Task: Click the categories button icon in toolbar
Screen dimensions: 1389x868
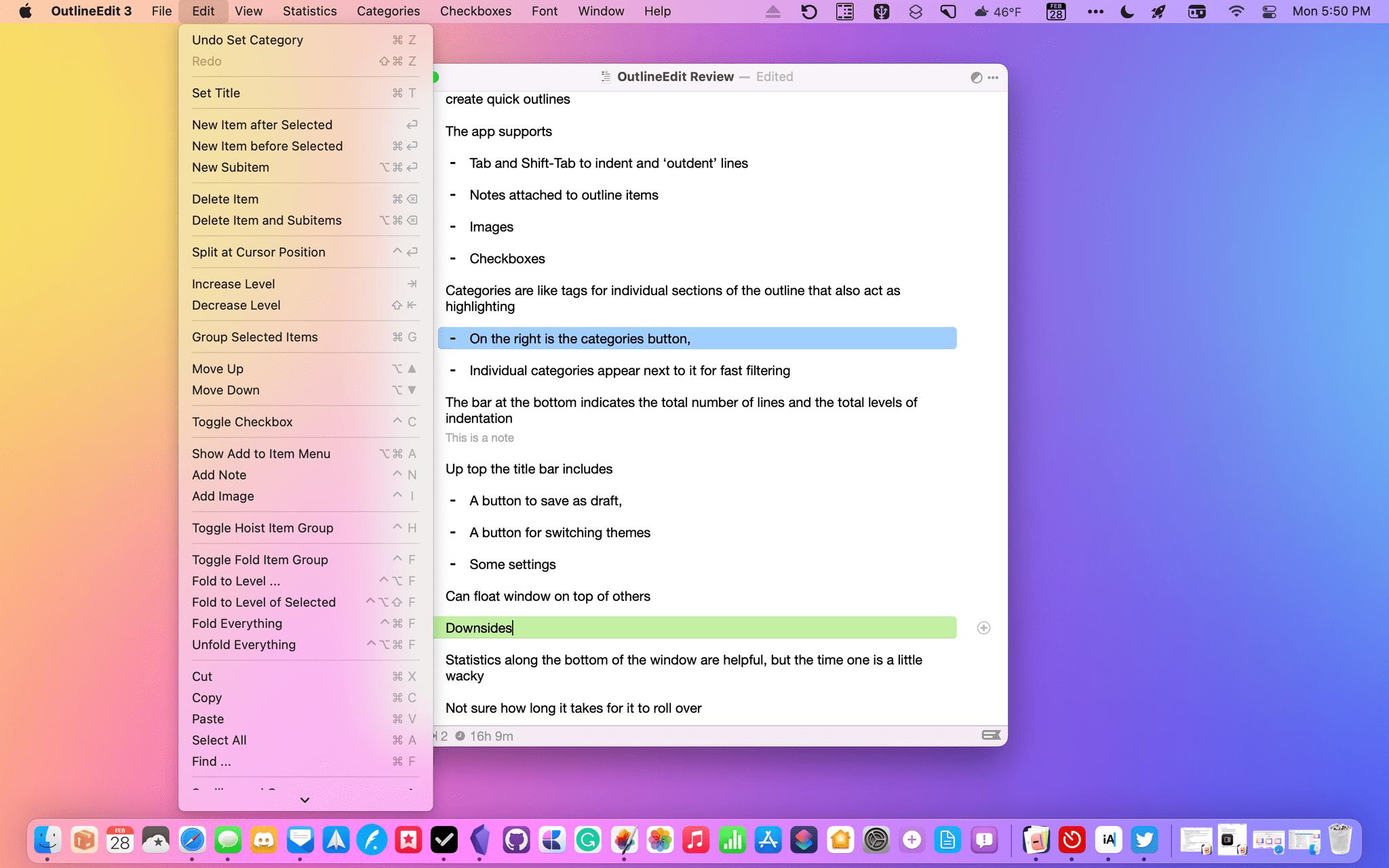Action: 975,77
